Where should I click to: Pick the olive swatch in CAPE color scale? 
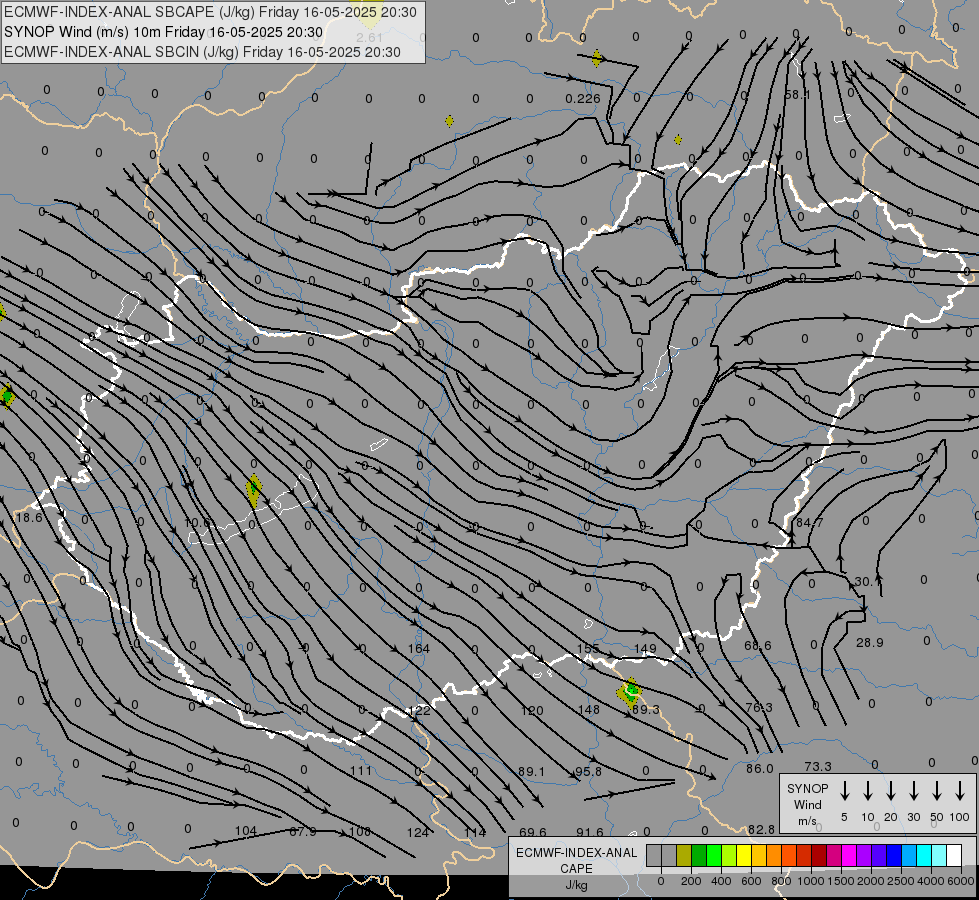[684, 856]
